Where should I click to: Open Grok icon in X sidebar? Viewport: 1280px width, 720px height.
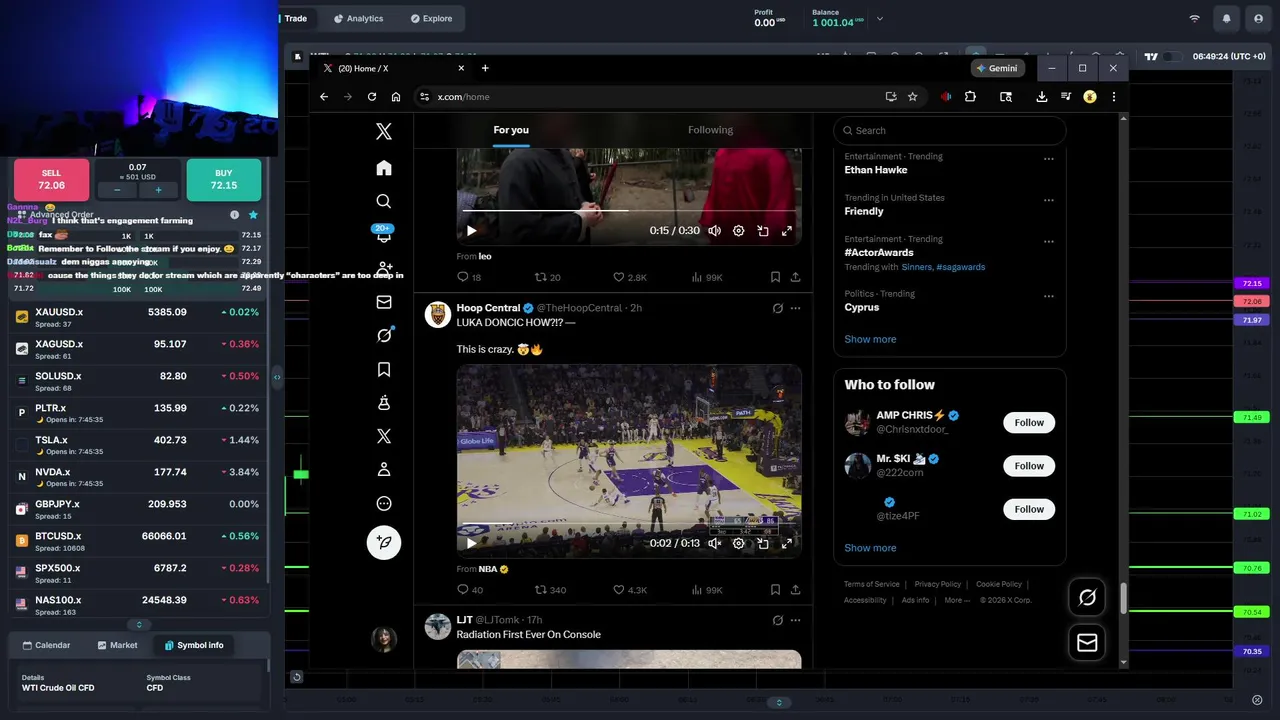(x=384, y=336)
